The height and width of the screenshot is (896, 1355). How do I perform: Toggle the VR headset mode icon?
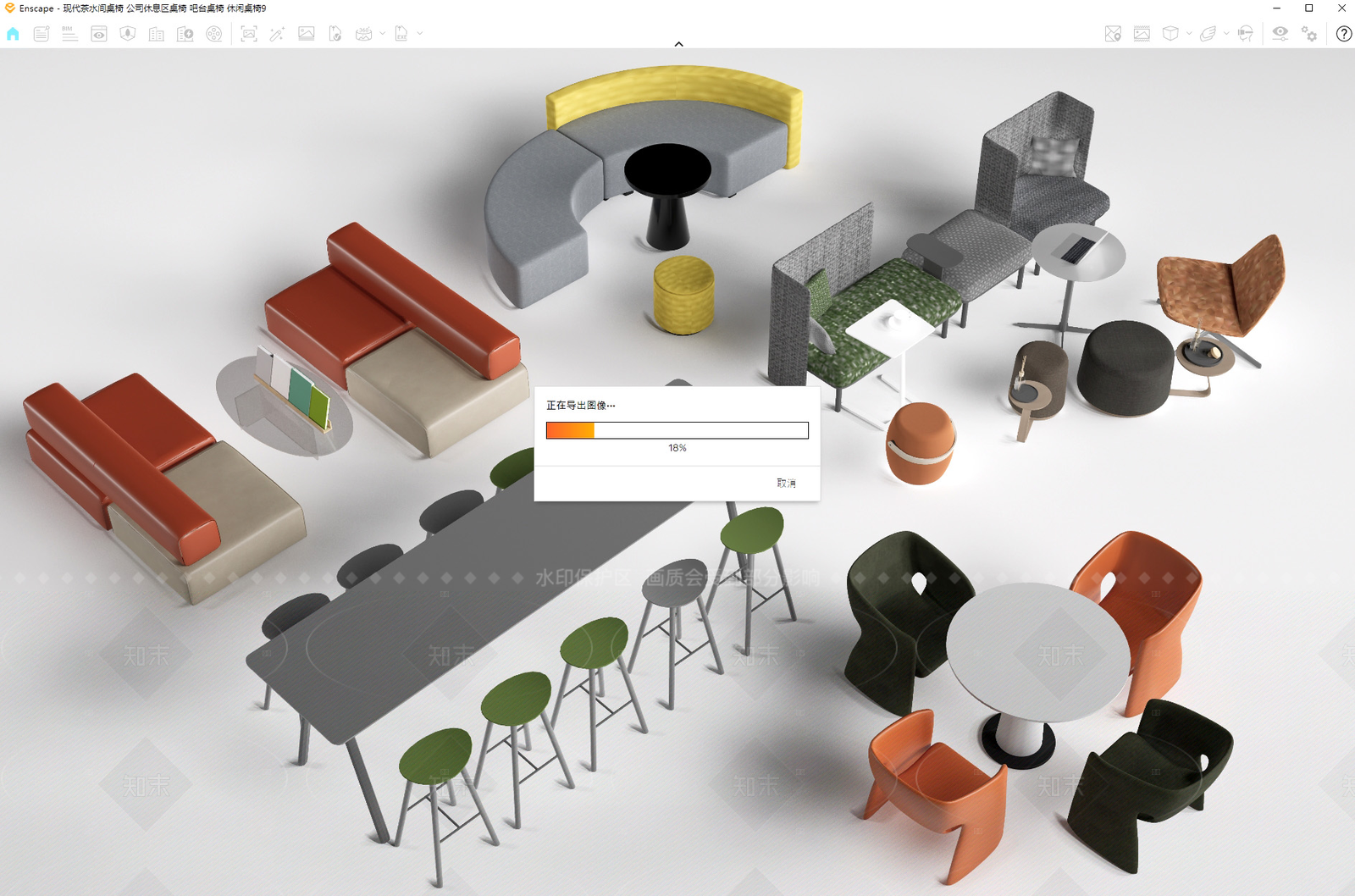pos(1245,34)
